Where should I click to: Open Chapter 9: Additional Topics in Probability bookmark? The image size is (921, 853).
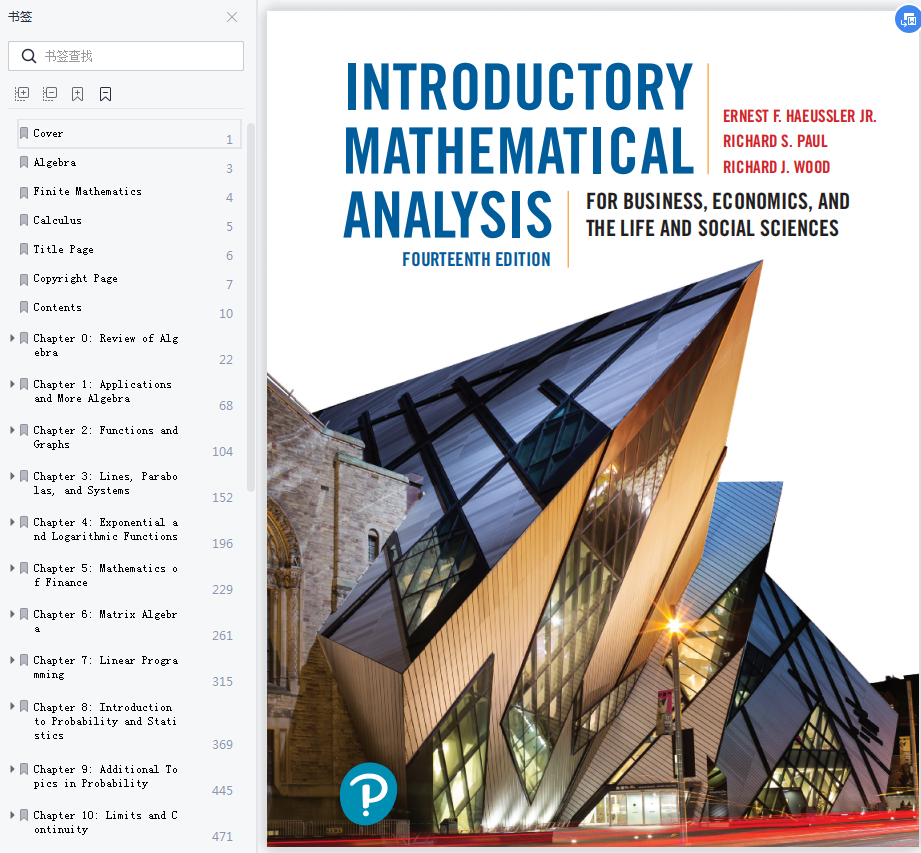pyautogui.click(x=106, y=776)
